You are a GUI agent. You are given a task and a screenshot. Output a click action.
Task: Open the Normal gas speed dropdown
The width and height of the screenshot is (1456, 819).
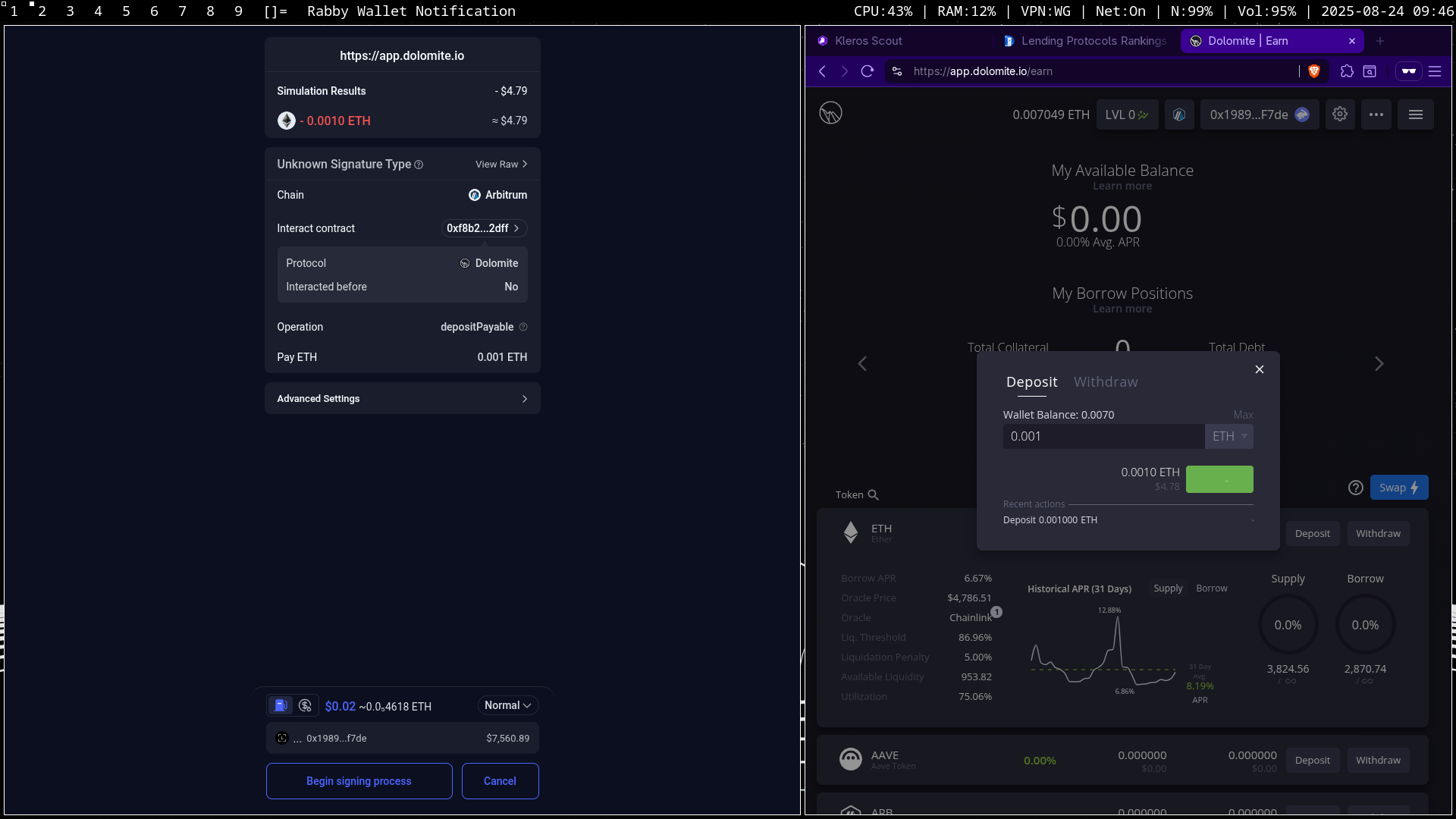(x=508, y=705)
